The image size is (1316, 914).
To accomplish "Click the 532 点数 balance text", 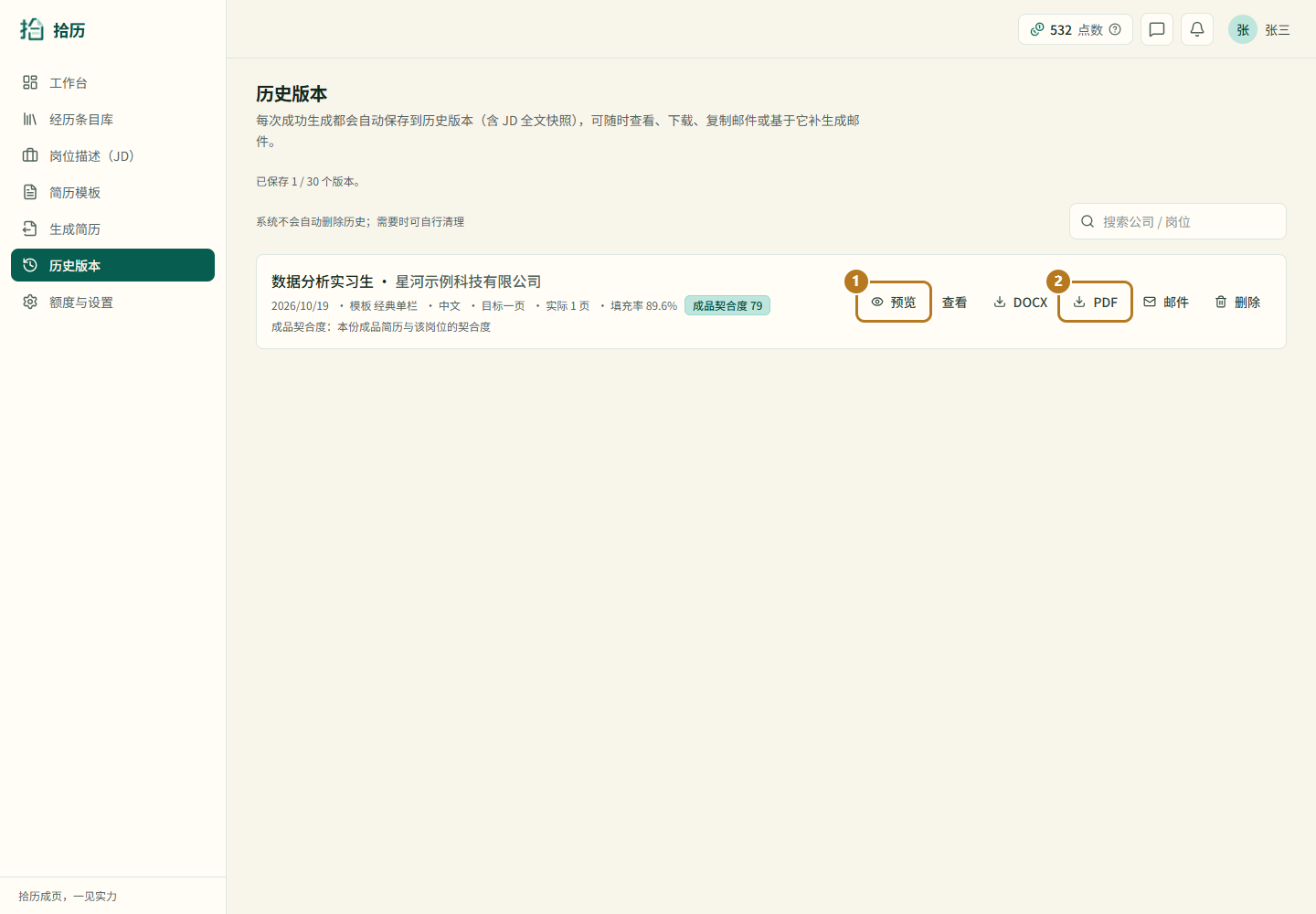I will pos(1077,30).
